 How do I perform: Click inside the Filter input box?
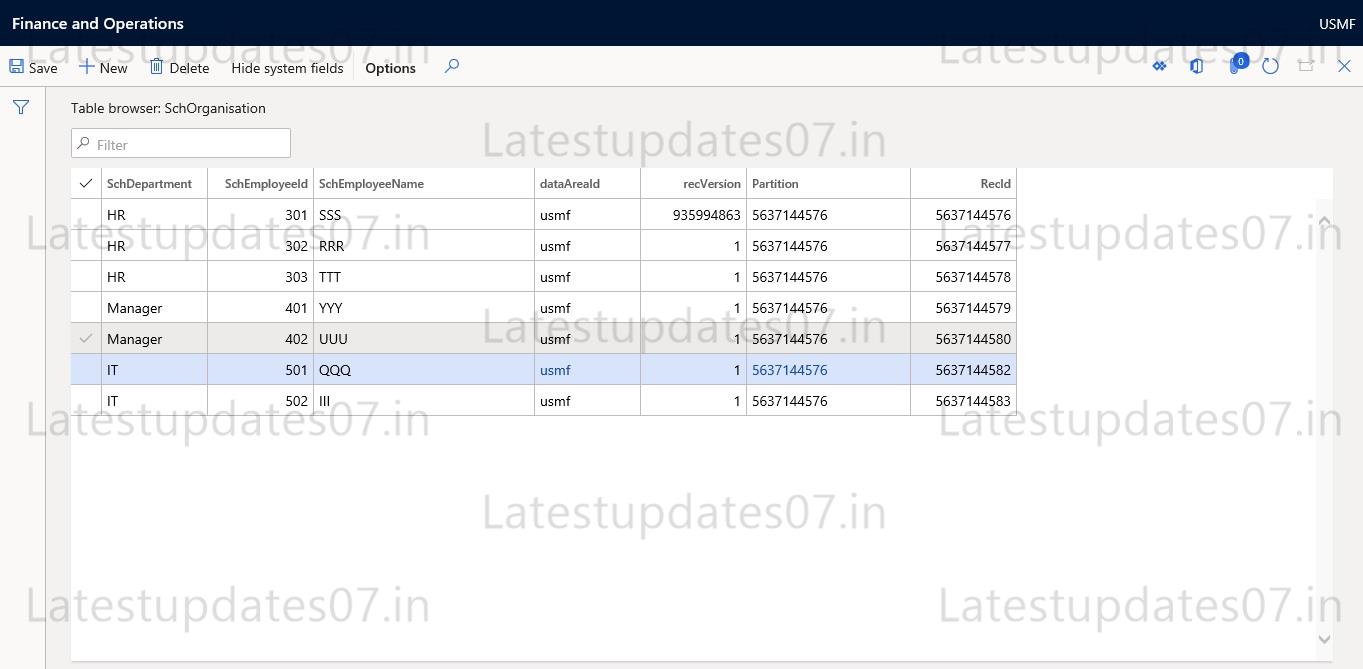tap(180, 143)
